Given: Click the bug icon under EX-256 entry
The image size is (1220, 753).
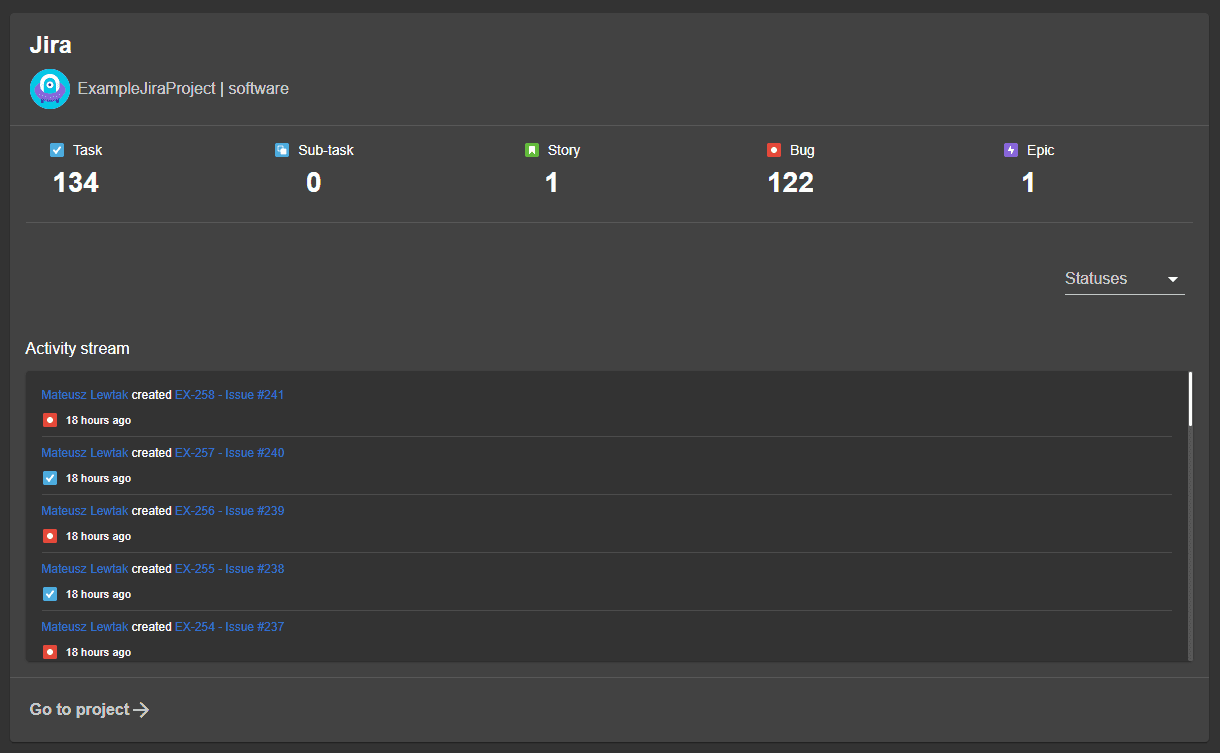Looking at the screenshot, I should 50,536.
